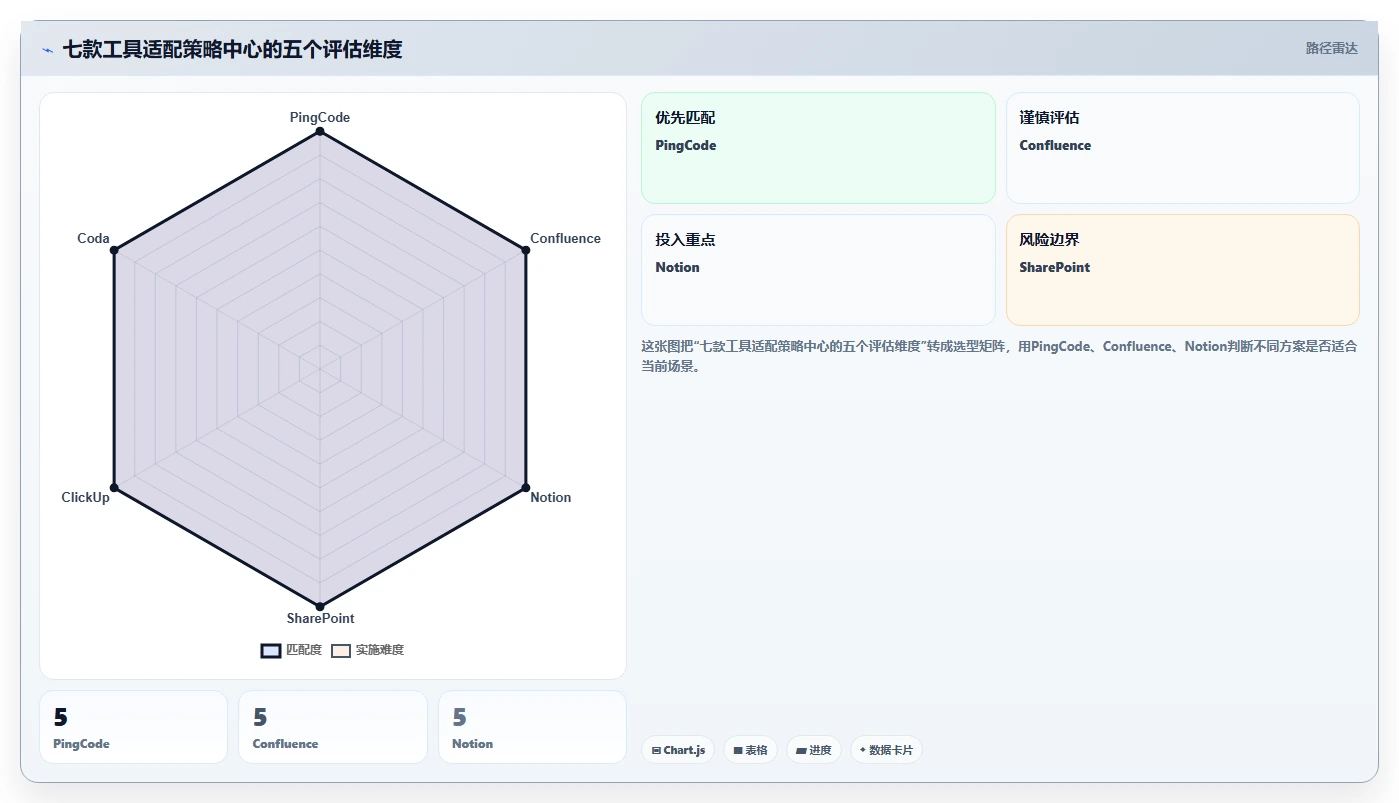Select the PingCode score card showing 5

(x=133, y=727)
